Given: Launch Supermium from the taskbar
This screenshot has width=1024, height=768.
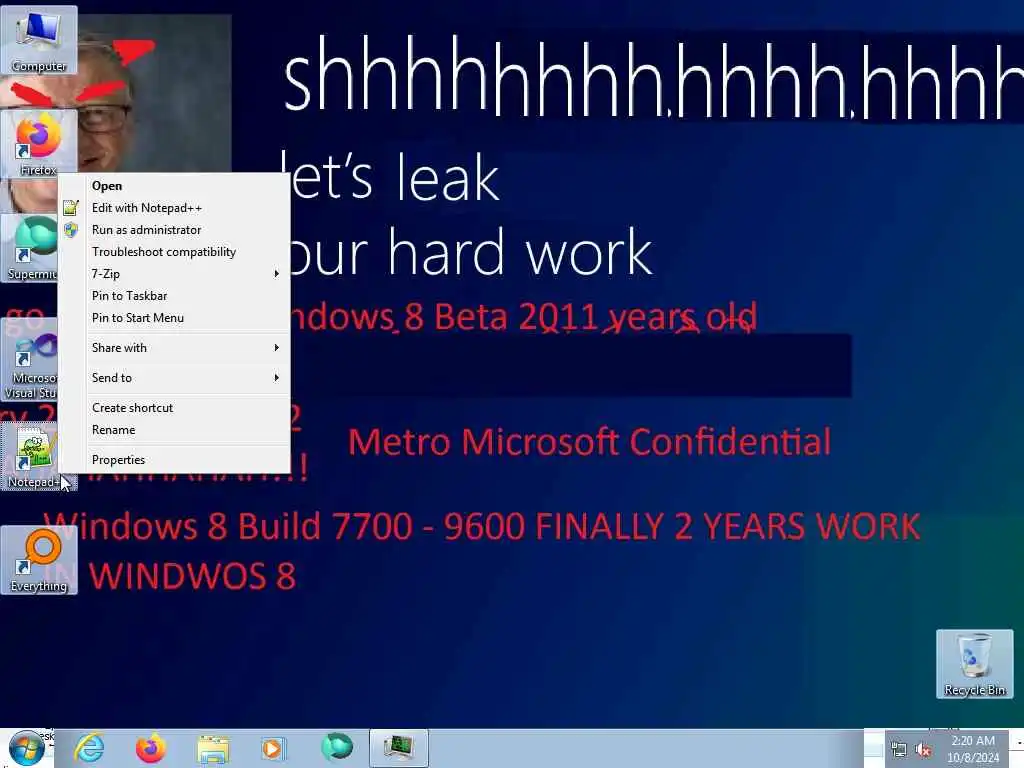Looking at the screenshot, I should (336, 747).
